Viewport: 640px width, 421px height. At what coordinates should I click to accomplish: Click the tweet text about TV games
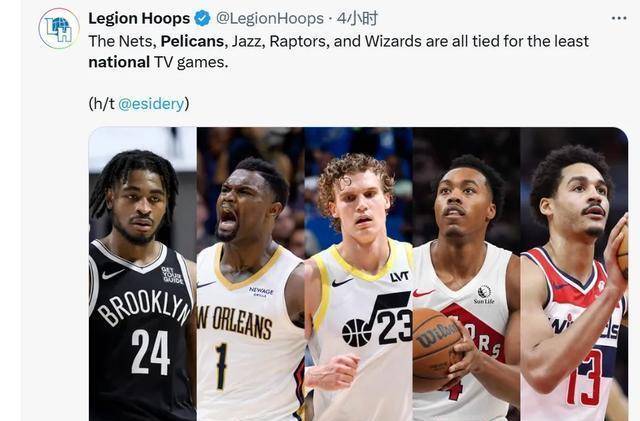338,51
